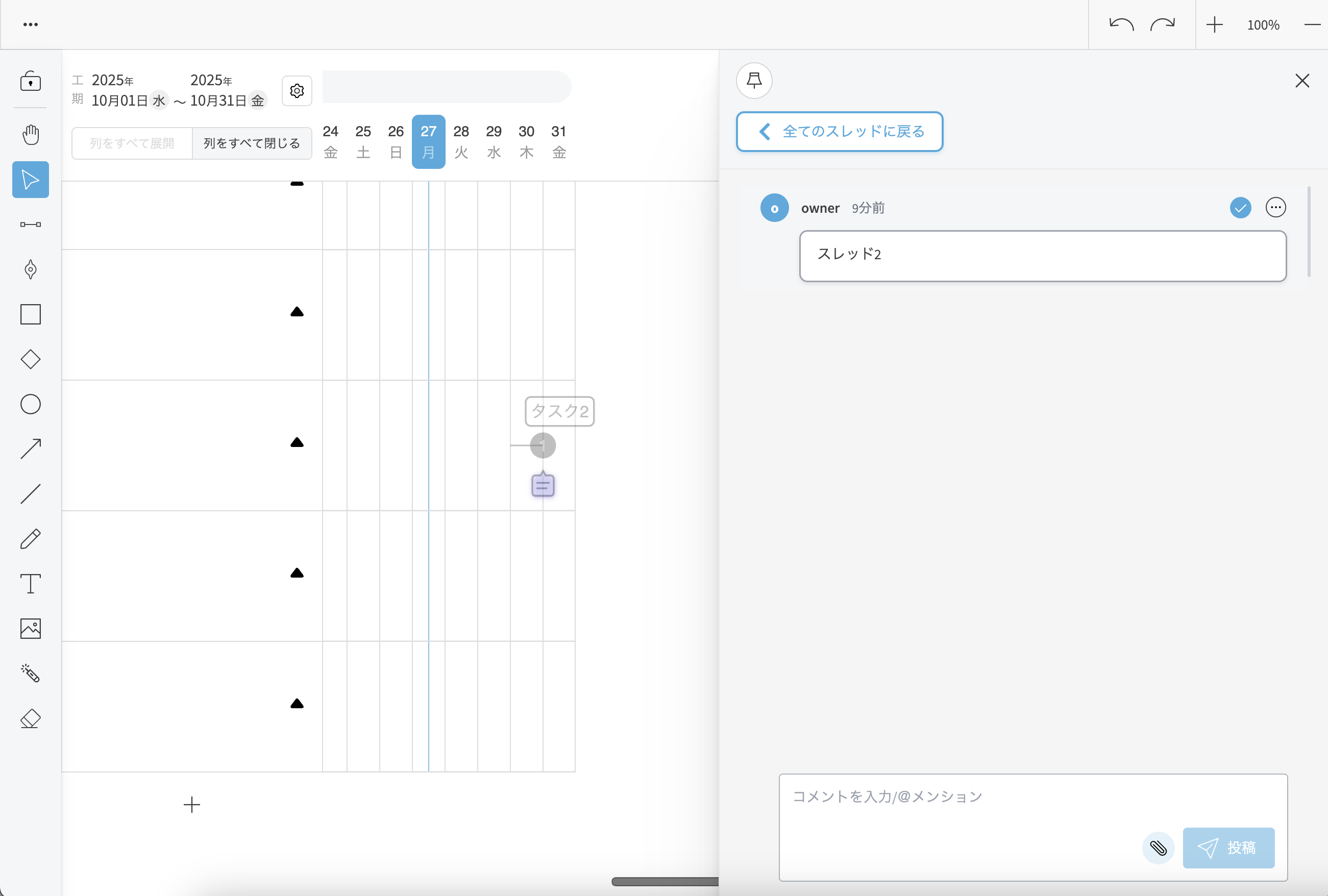The height and width of the screenshot is (896, 1328).
Task: Select the hand pan tool
Action: click(x=30, y=135)
